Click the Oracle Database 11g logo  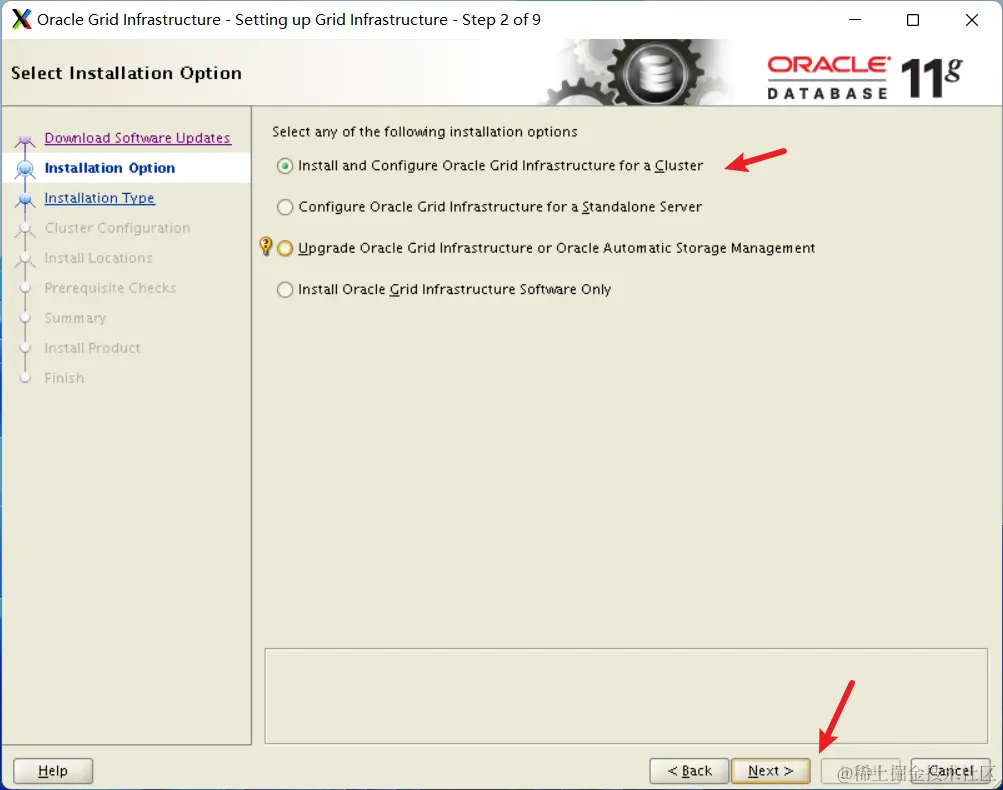(x=865, y=77)
